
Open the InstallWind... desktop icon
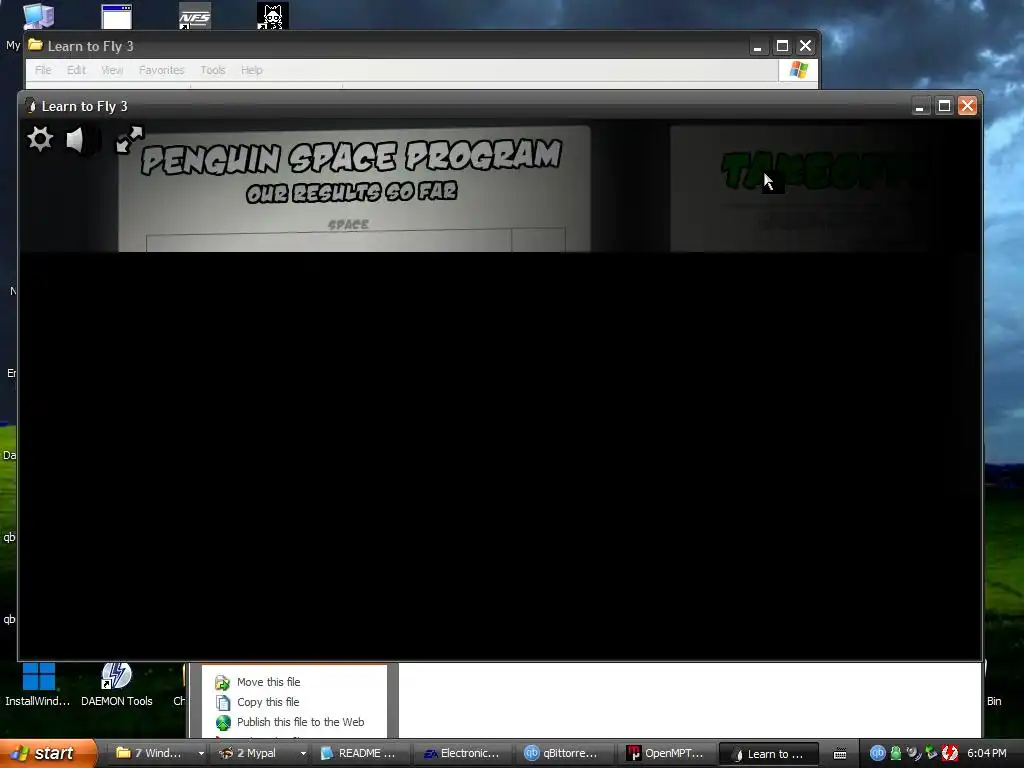38,686
